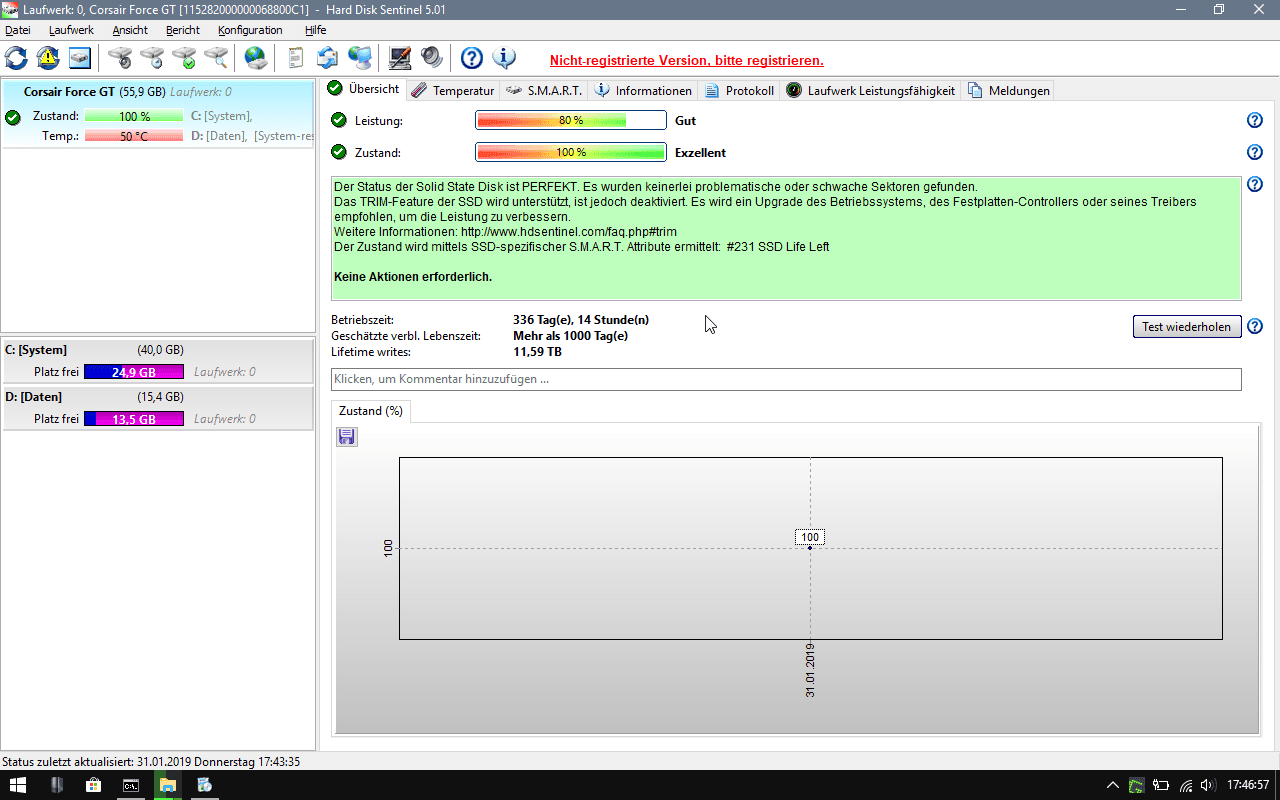This screenshot has height=800, width=1280.
Task: Click the status bar last updated text
Action: click(x=151, y=762)
